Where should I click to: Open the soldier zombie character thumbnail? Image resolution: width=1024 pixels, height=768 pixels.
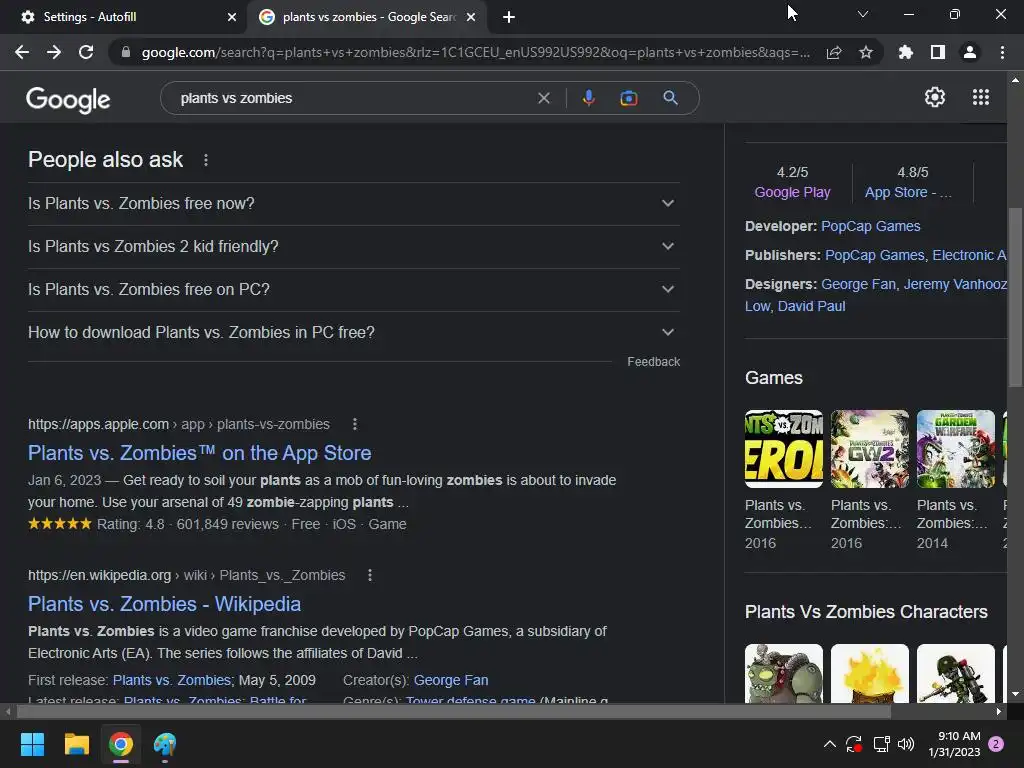[x=955, y=674]
